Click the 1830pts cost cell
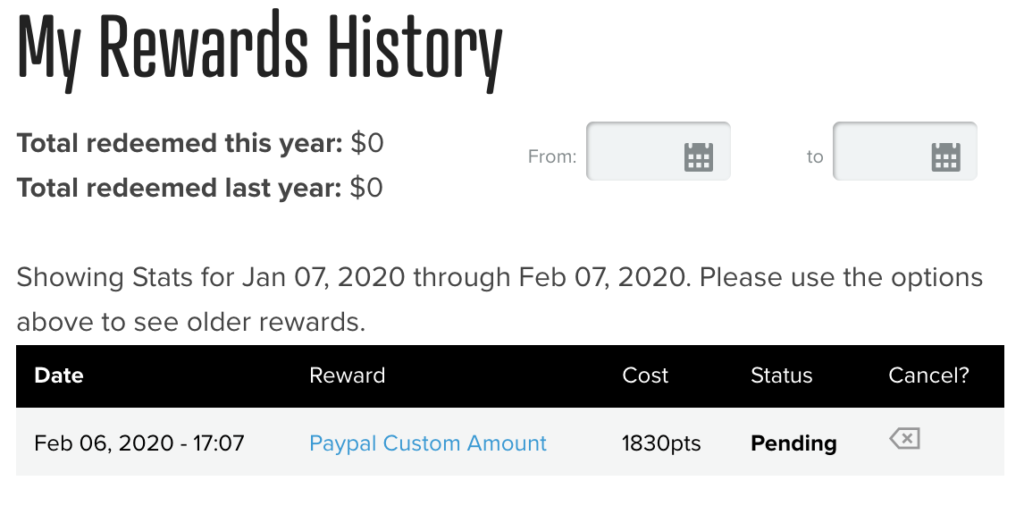 click(661, 443)
